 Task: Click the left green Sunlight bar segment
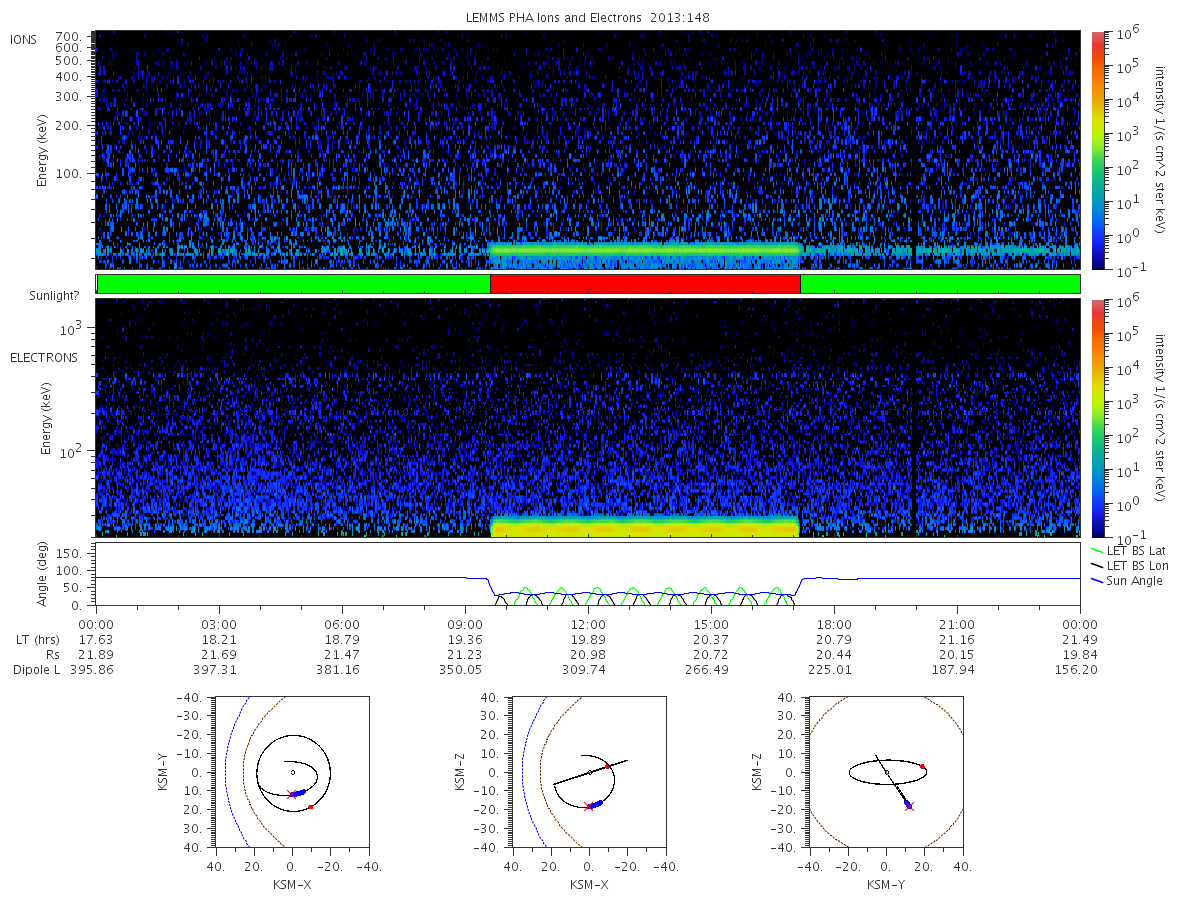point(294,284)
